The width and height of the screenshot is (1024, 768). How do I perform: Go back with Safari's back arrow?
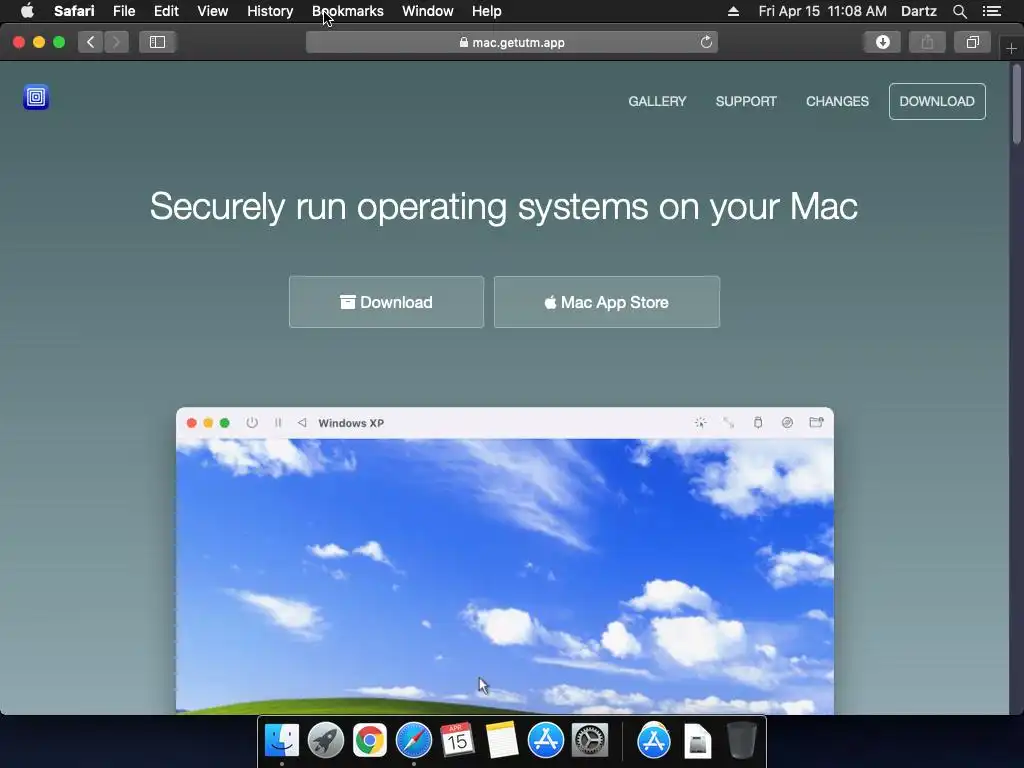tap(91, 42)
